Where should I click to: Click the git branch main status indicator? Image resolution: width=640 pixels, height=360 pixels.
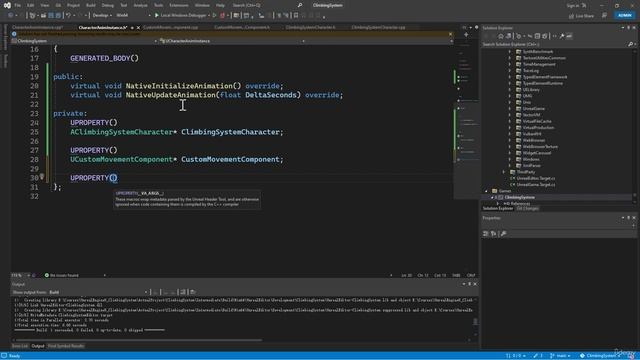point(560,356)
